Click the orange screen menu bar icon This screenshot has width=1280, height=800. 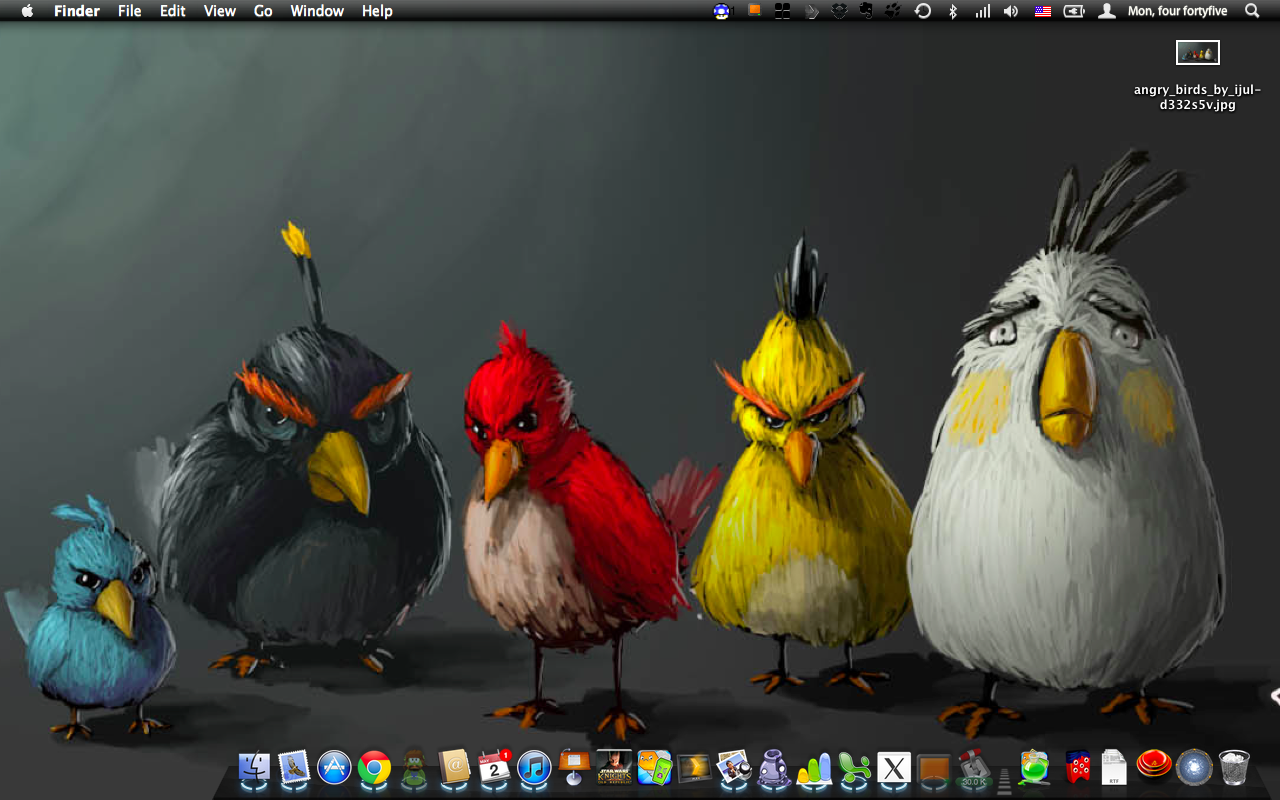pyautogui.click(x=754, y=10)
